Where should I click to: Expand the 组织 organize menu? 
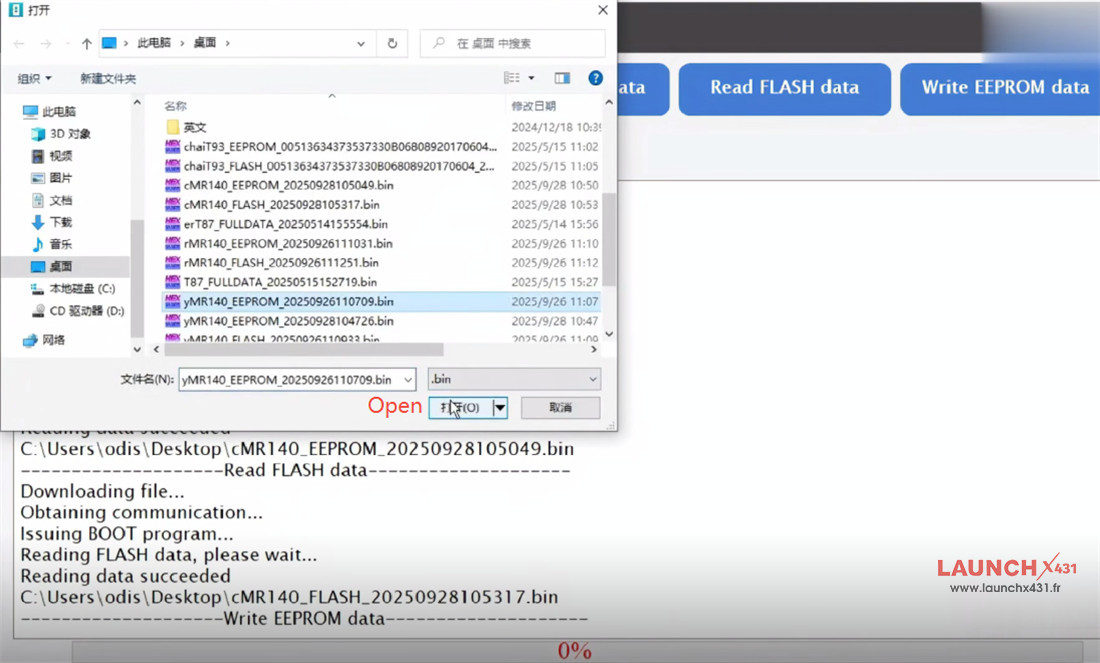[x=34, y=78]
